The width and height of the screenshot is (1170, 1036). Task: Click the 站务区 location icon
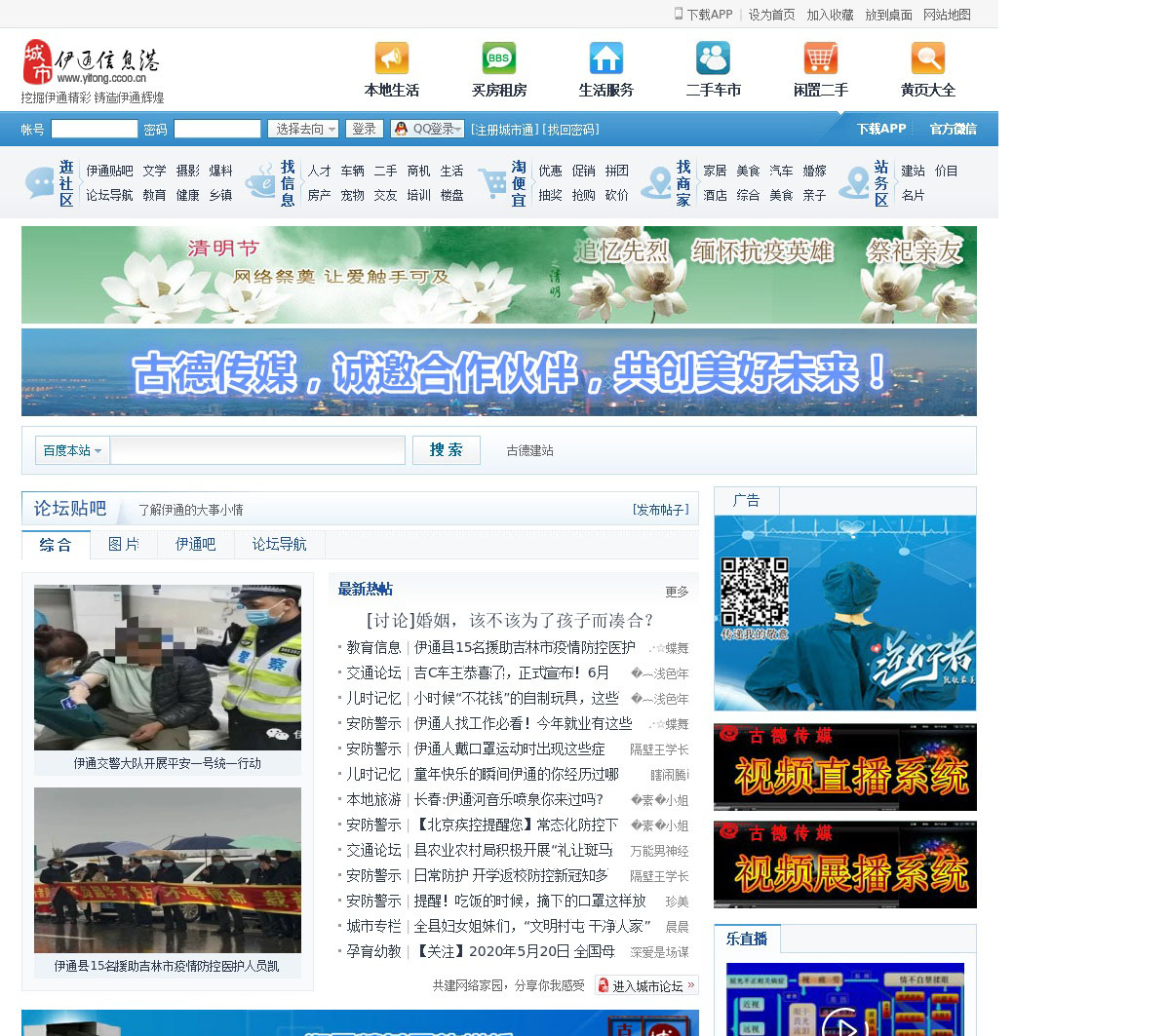pos(854,183)
